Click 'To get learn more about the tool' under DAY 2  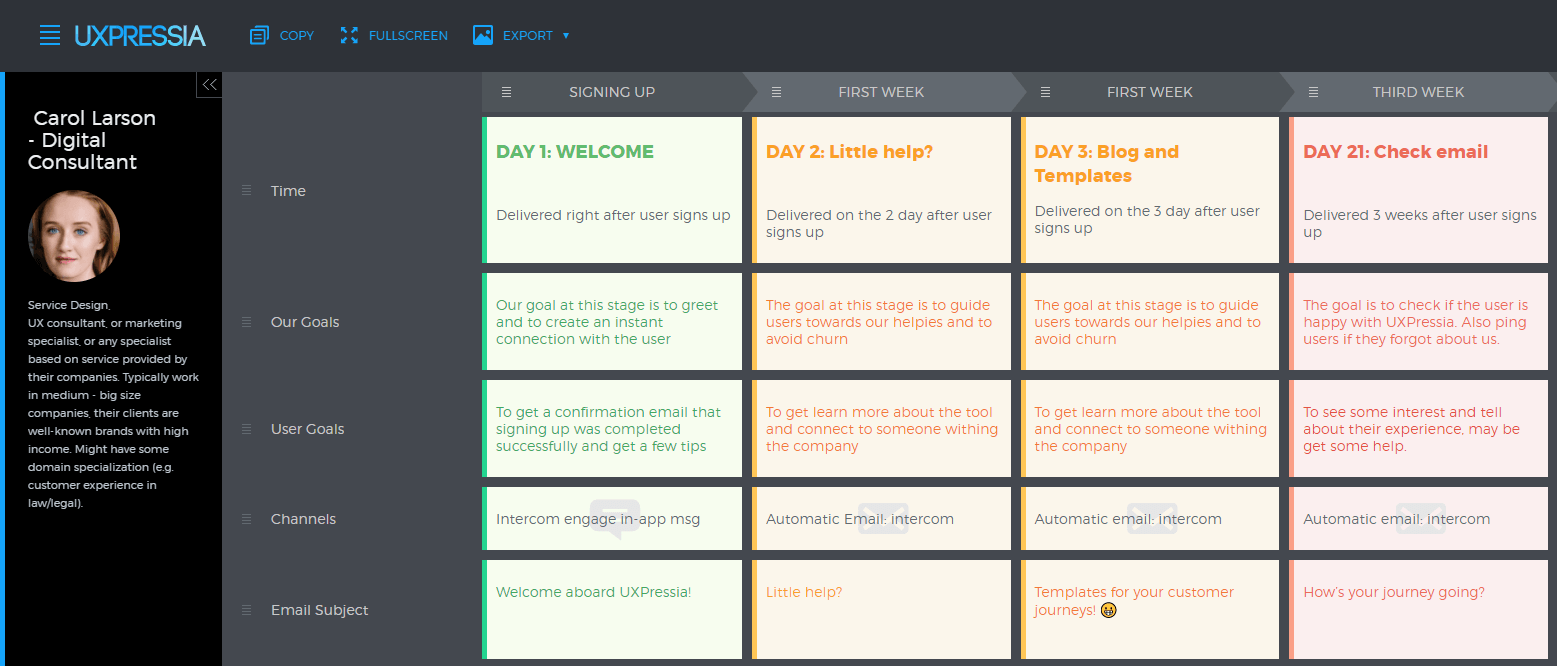pyautogui.click(x=881, y=429)
